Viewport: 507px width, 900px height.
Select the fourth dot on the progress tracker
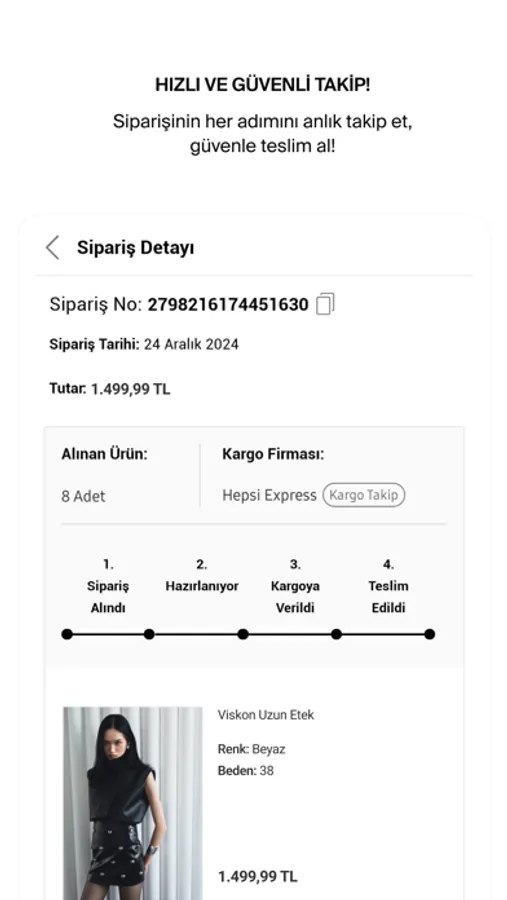(336, 634)
